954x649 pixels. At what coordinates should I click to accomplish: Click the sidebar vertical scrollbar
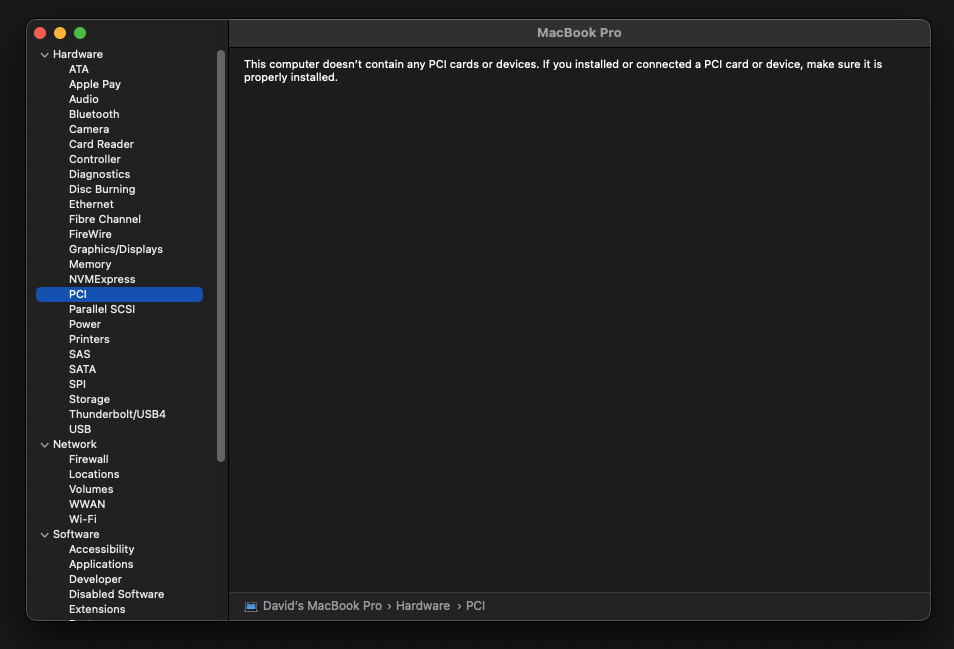(221, 256)
